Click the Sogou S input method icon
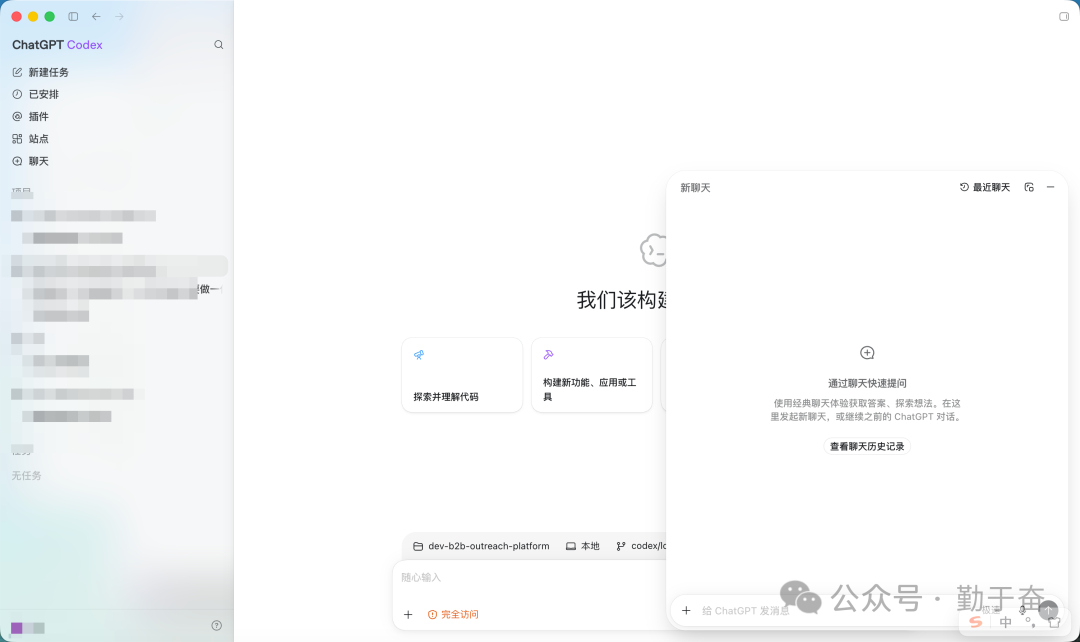 point(975,622)
